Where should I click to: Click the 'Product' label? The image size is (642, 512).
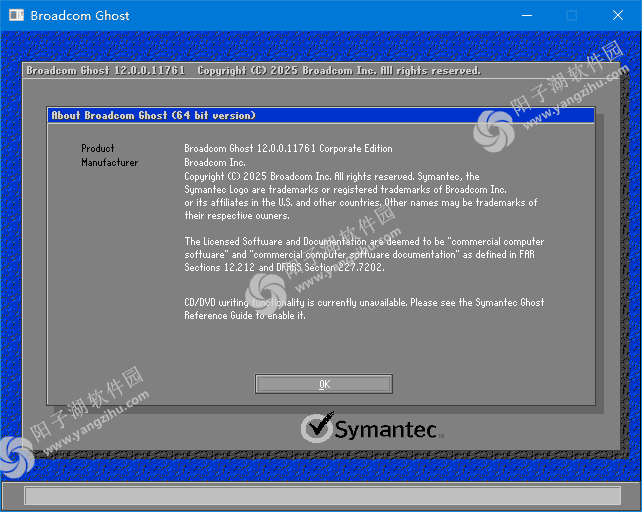[97, 148]
